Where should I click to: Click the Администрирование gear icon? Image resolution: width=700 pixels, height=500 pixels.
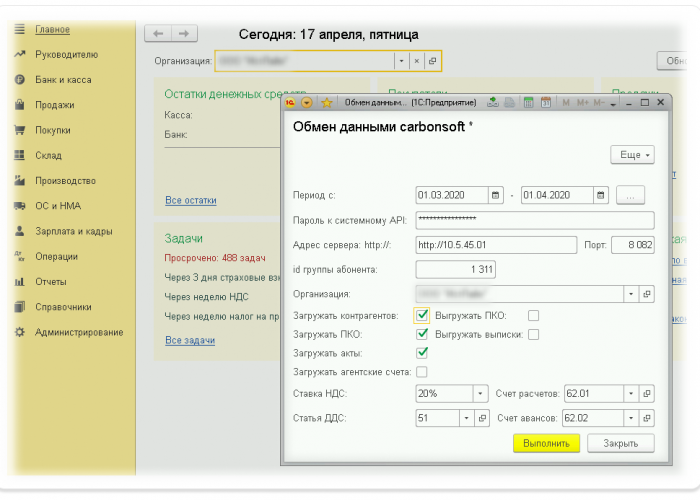[x=20, y=332]
